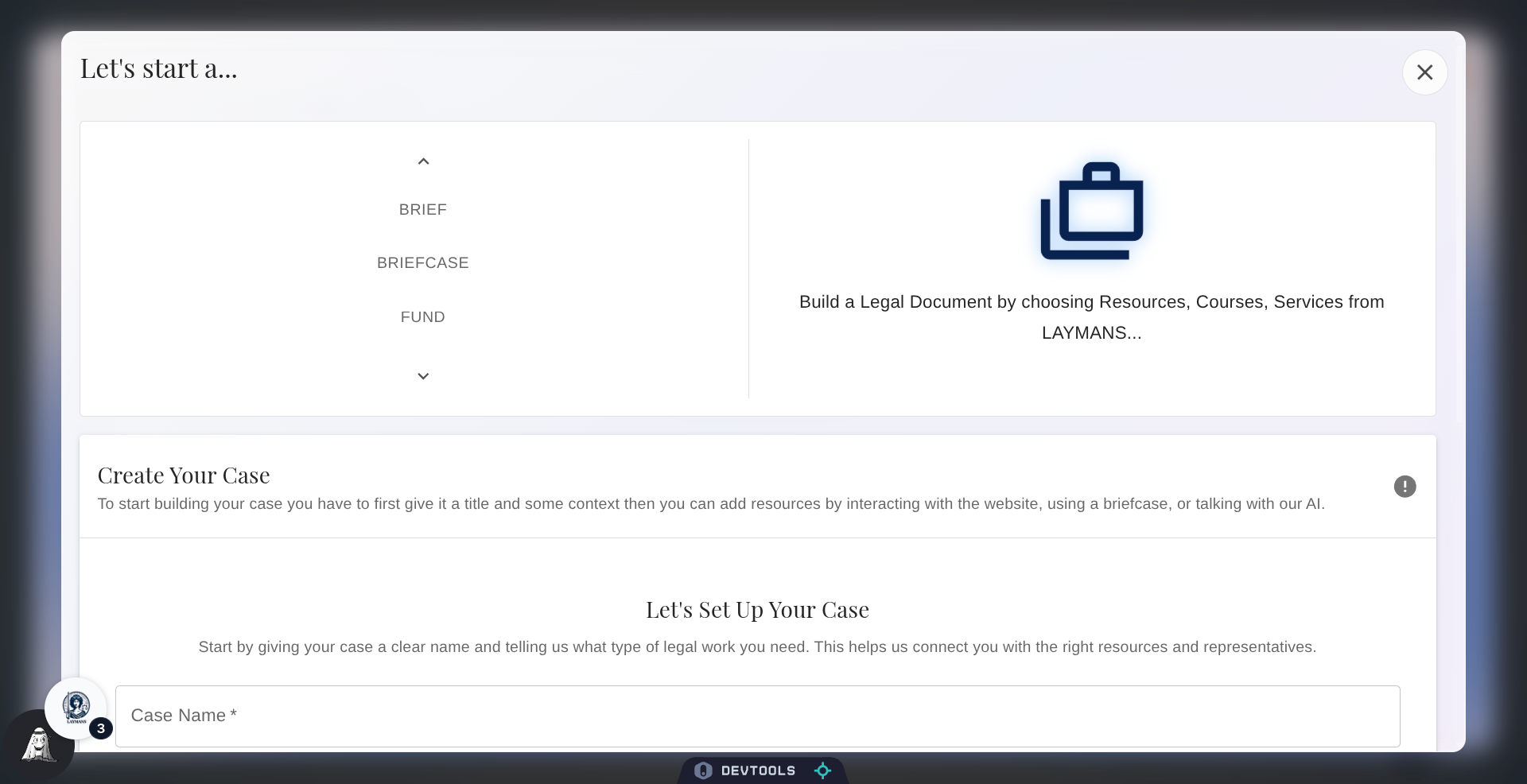The width and height of the screenshot is (1527, 784).
Task: Dismiss the Let's start a... dialog
Action: pos(1425,72)
